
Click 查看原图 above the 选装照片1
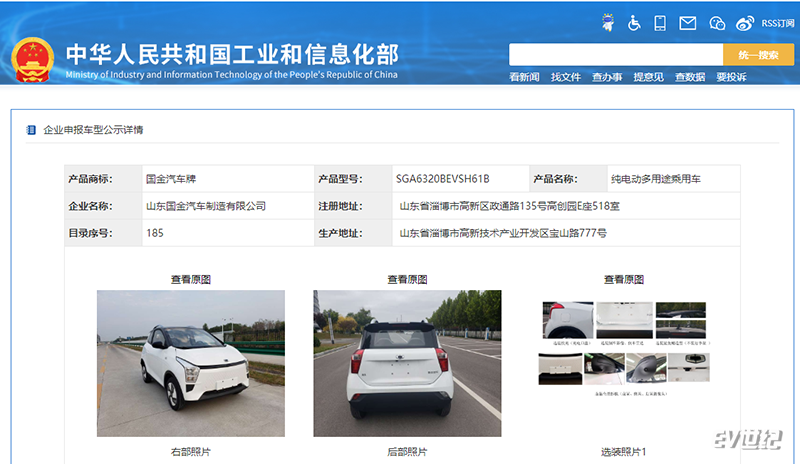click(623, 279)
